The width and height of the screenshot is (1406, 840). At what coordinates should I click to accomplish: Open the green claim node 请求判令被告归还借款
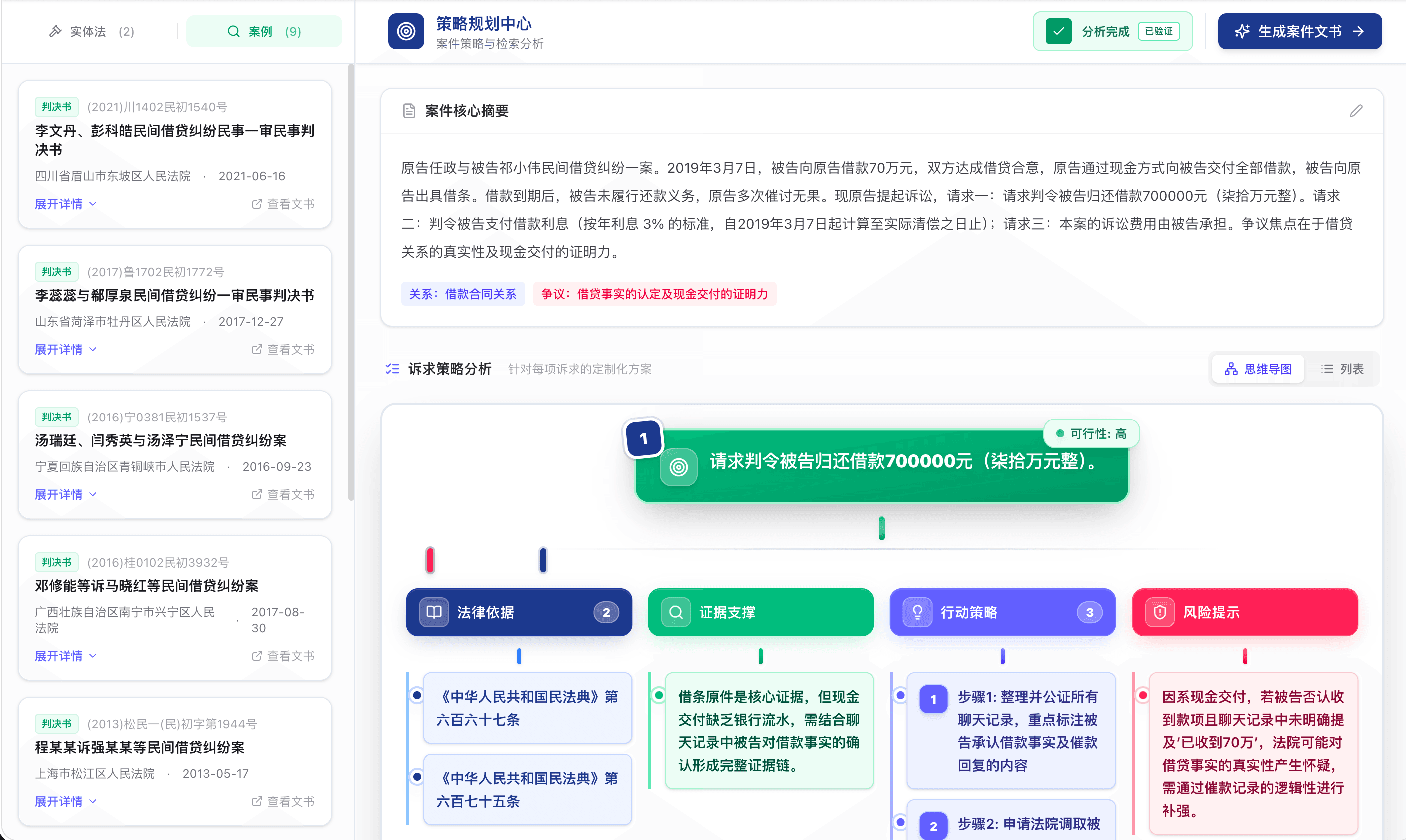881,466
